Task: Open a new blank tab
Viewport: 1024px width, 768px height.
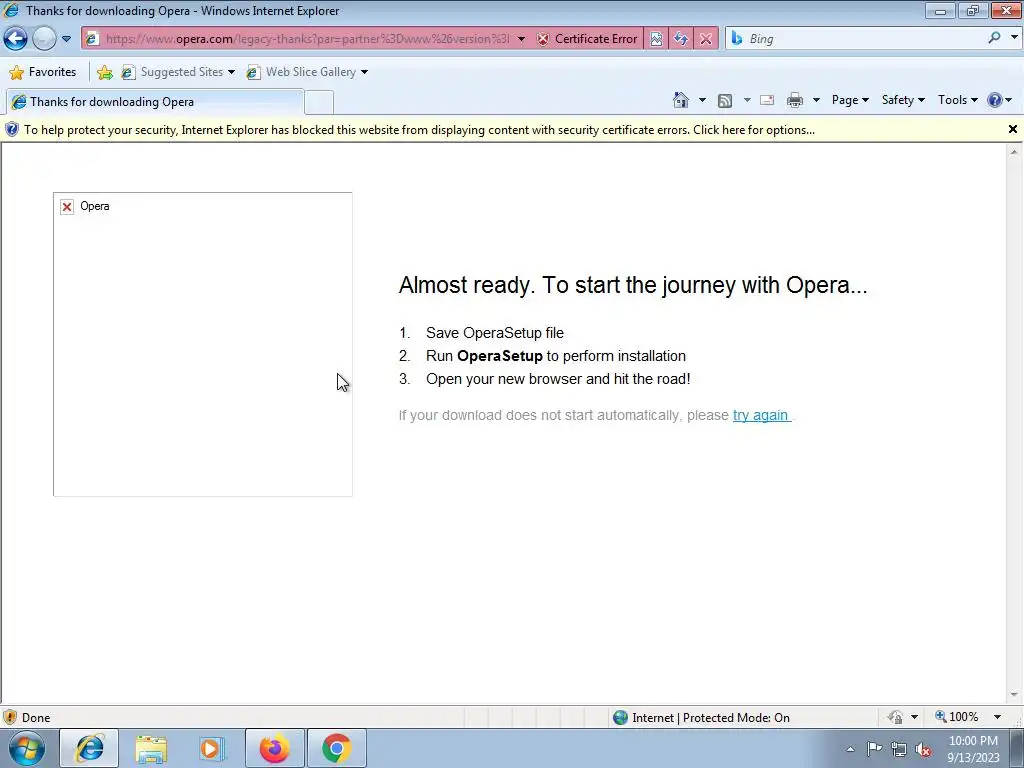Action: point(319,103)
